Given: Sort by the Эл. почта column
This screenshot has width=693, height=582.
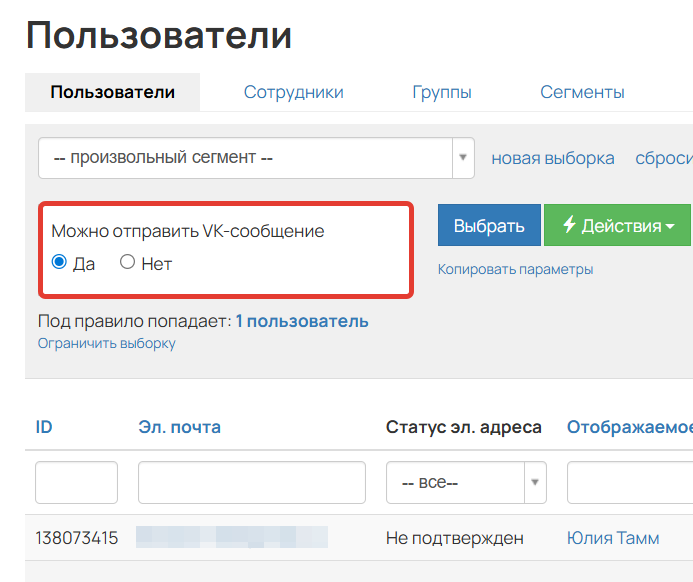Looking at the screenshot, I should [x=179, y=427].
